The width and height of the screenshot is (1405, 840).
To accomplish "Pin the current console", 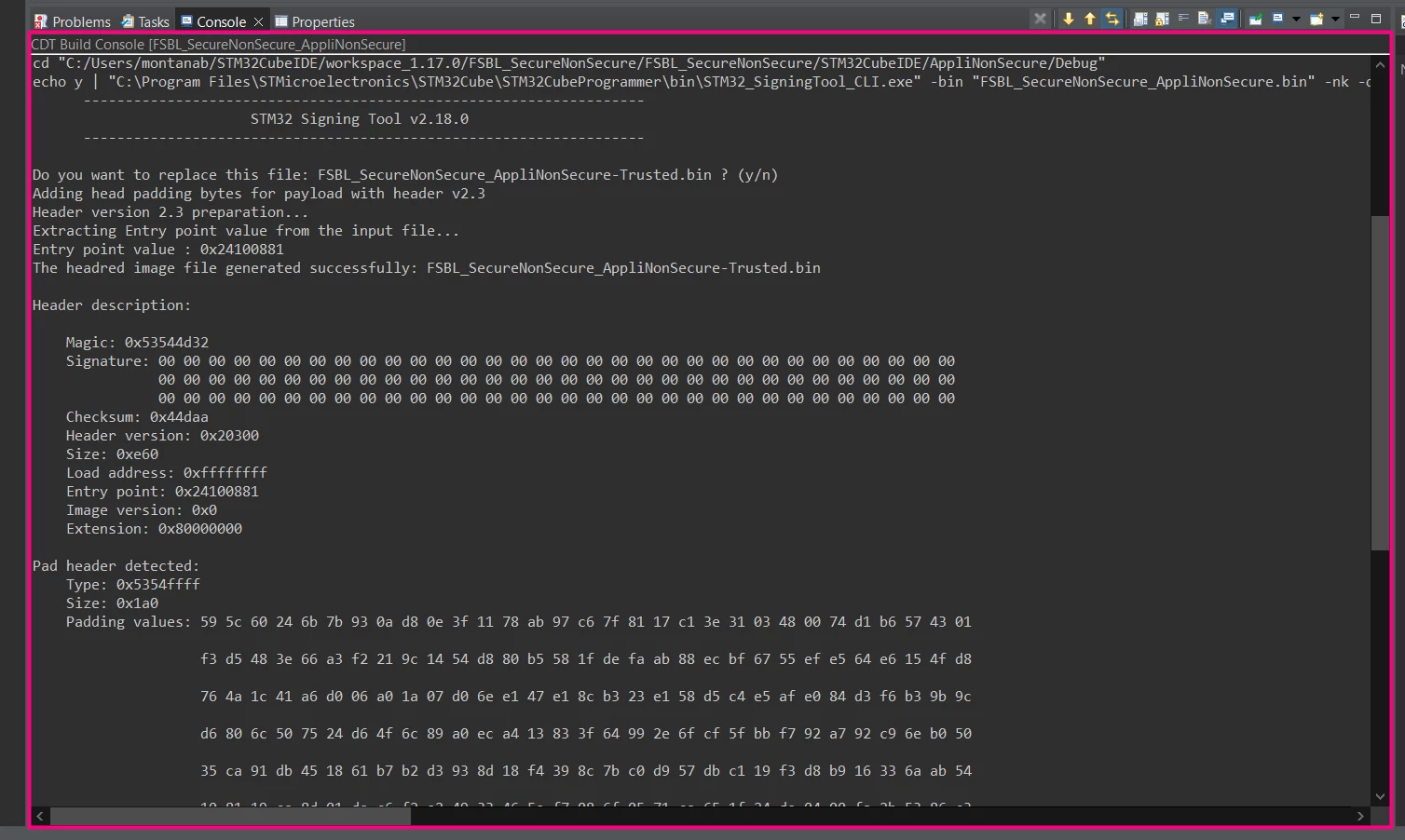I will (x=1255, y=19).
